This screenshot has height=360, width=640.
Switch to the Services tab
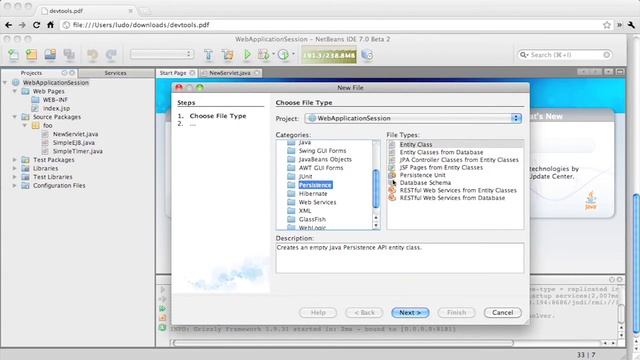pyautogui.click(x=116, y=73)
